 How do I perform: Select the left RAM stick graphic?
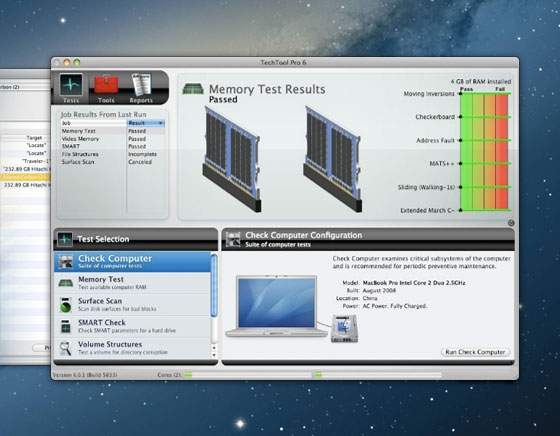tap(232, 159)
